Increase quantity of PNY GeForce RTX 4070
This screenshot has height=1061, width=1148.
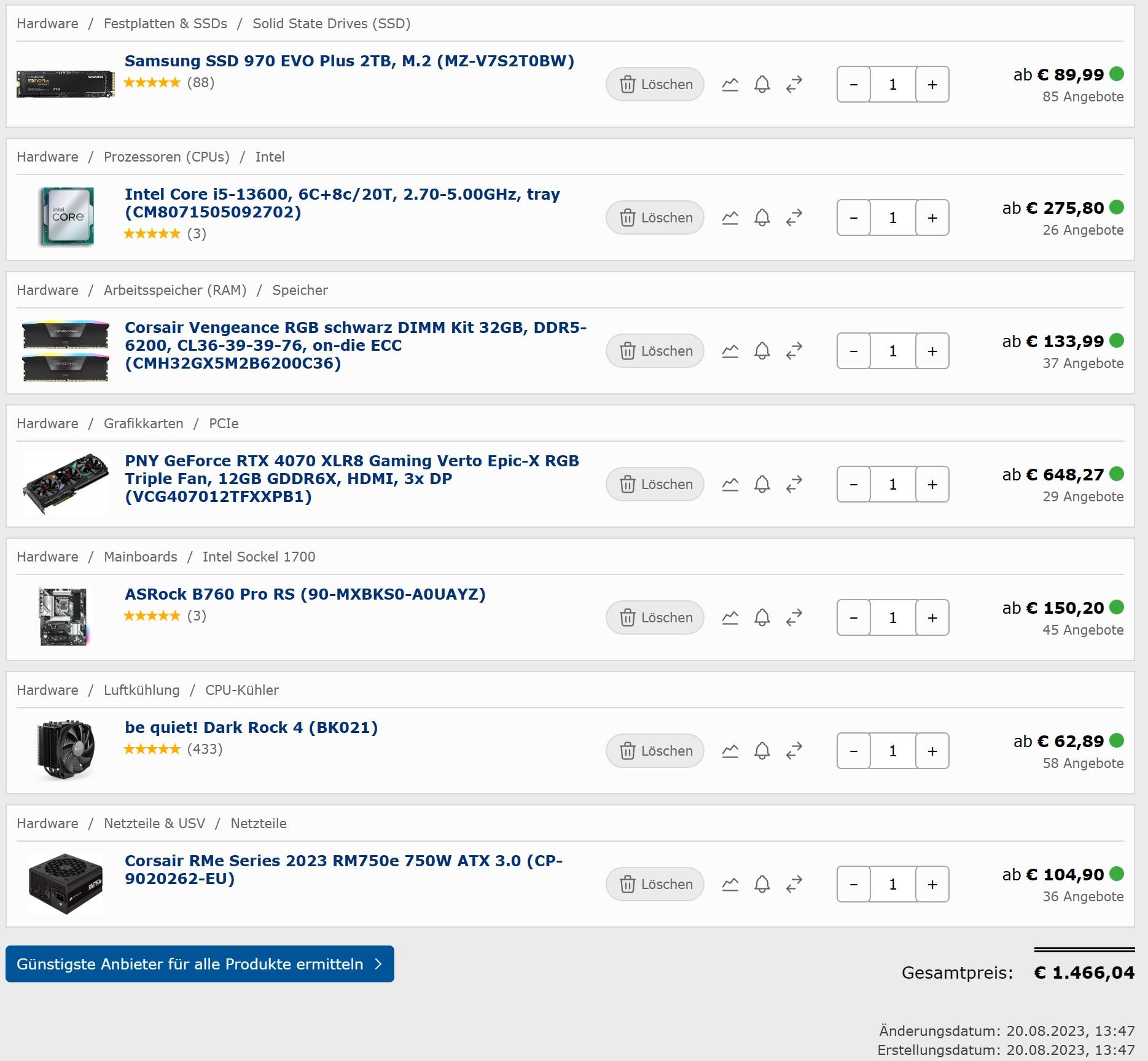tap(932, 484)
